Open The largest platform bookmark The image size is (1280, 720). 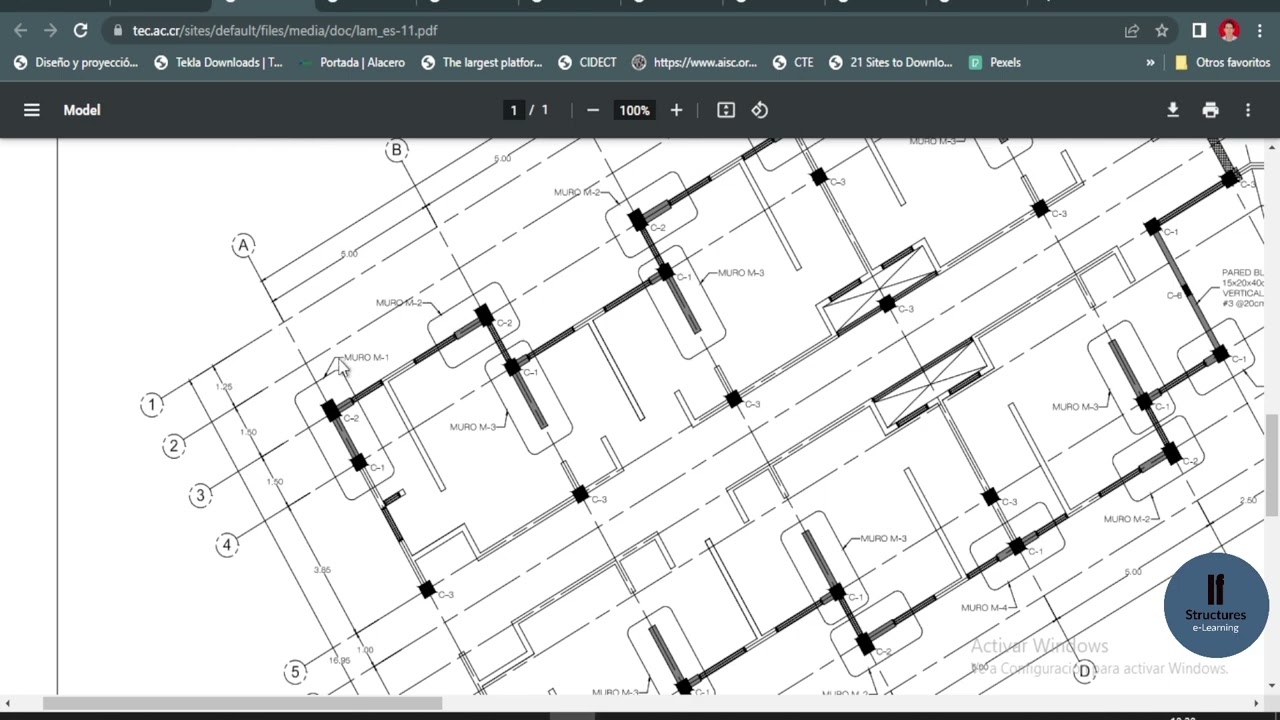(482, 62)
